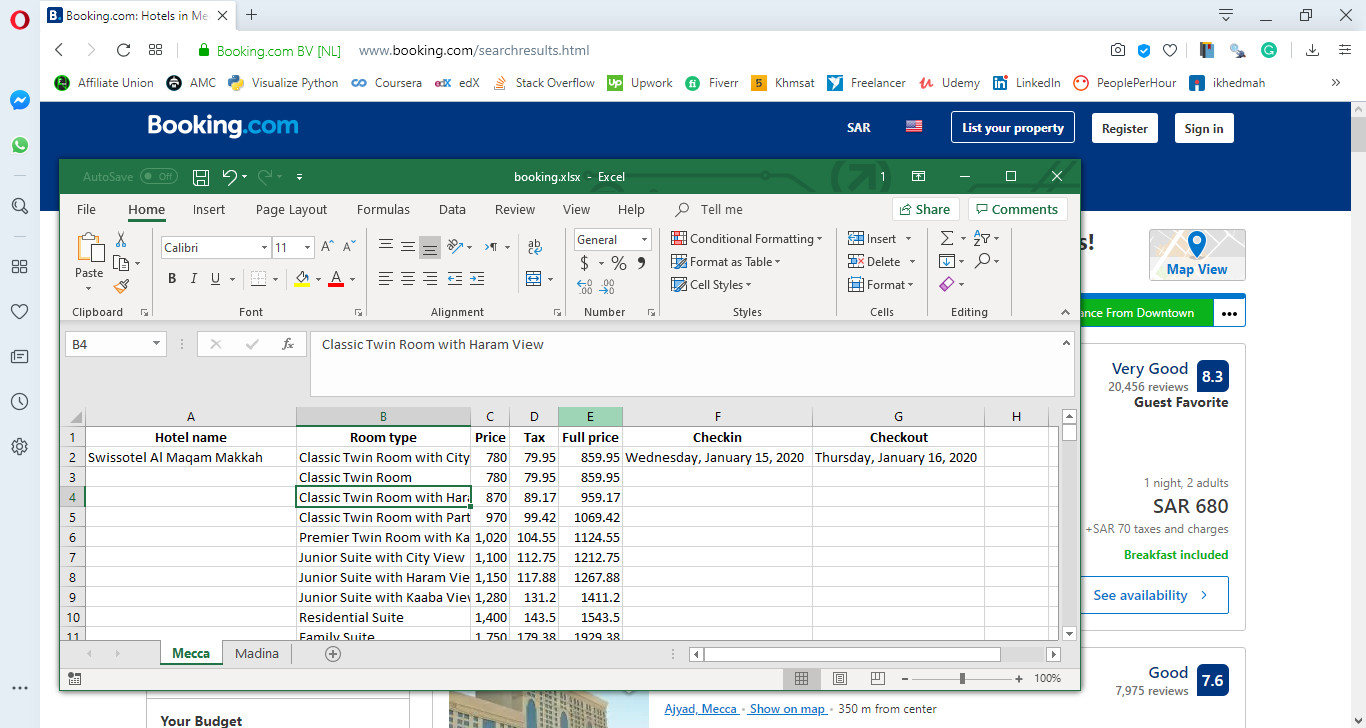Click the Share button in Excel
Image resolution: width=1366 pixels, height=728 pixels.
925,209
